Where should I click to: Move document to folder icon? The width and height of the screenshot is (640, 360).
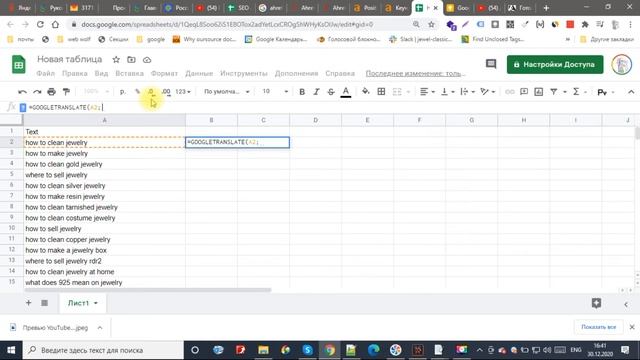(x=131, y=60)
